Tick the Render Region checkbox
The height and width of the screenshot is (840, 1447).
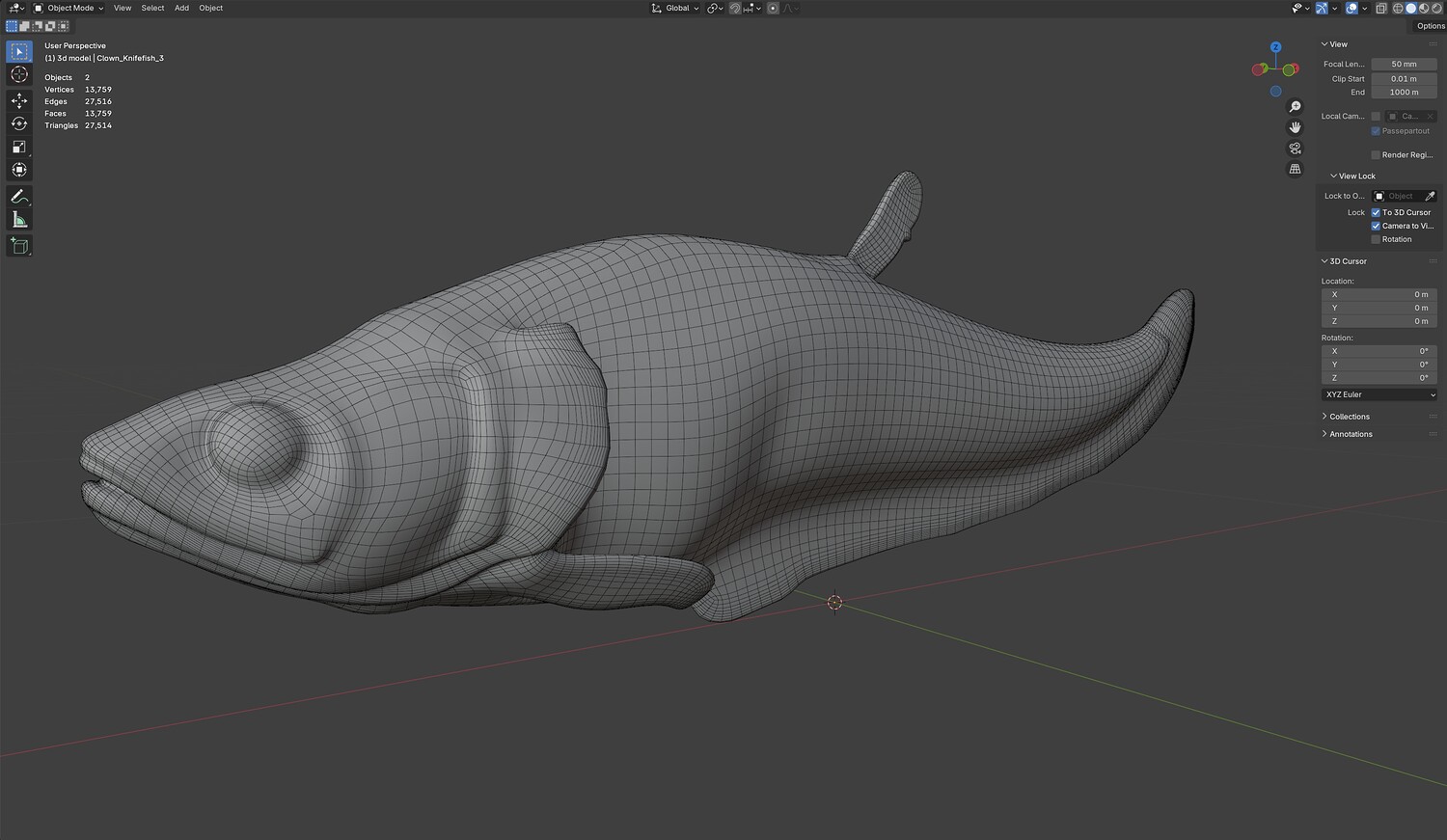tap(1376, 154)
